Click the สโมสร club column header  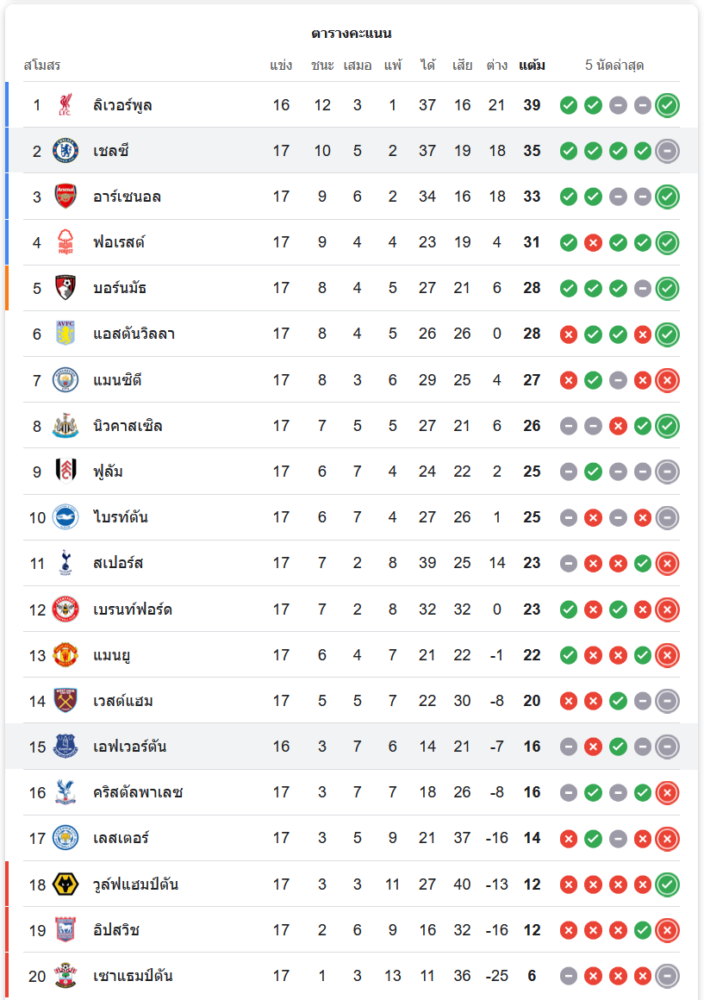(x=42, y=66)
